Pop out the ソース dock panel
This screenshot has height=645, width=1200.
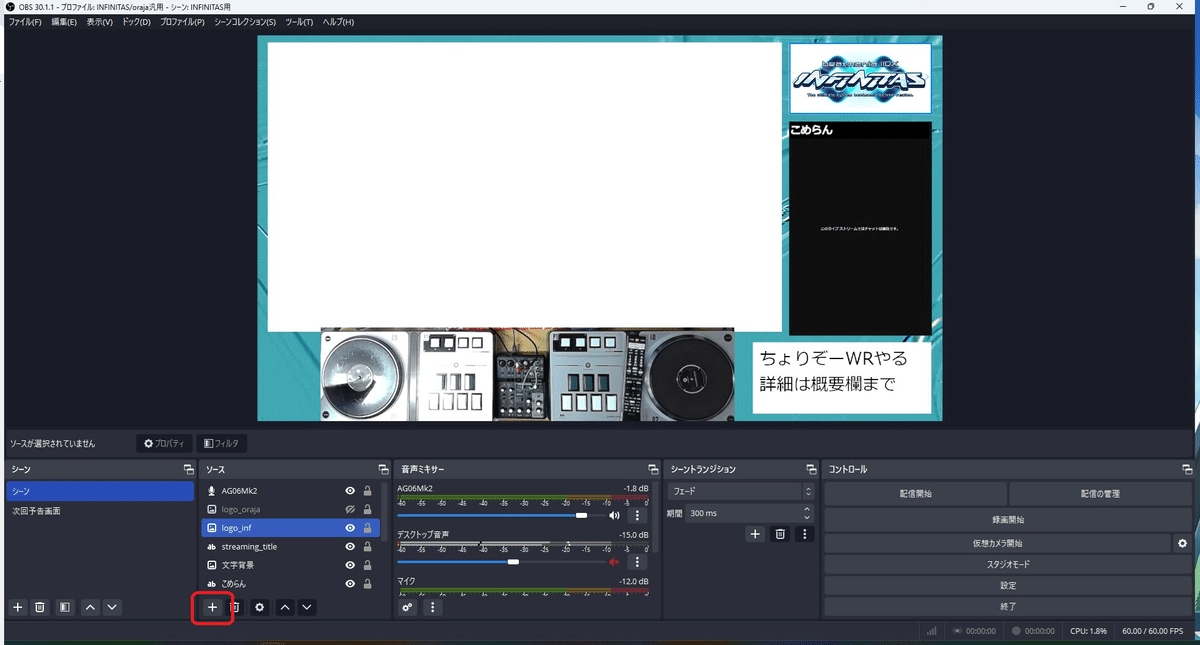383,469
